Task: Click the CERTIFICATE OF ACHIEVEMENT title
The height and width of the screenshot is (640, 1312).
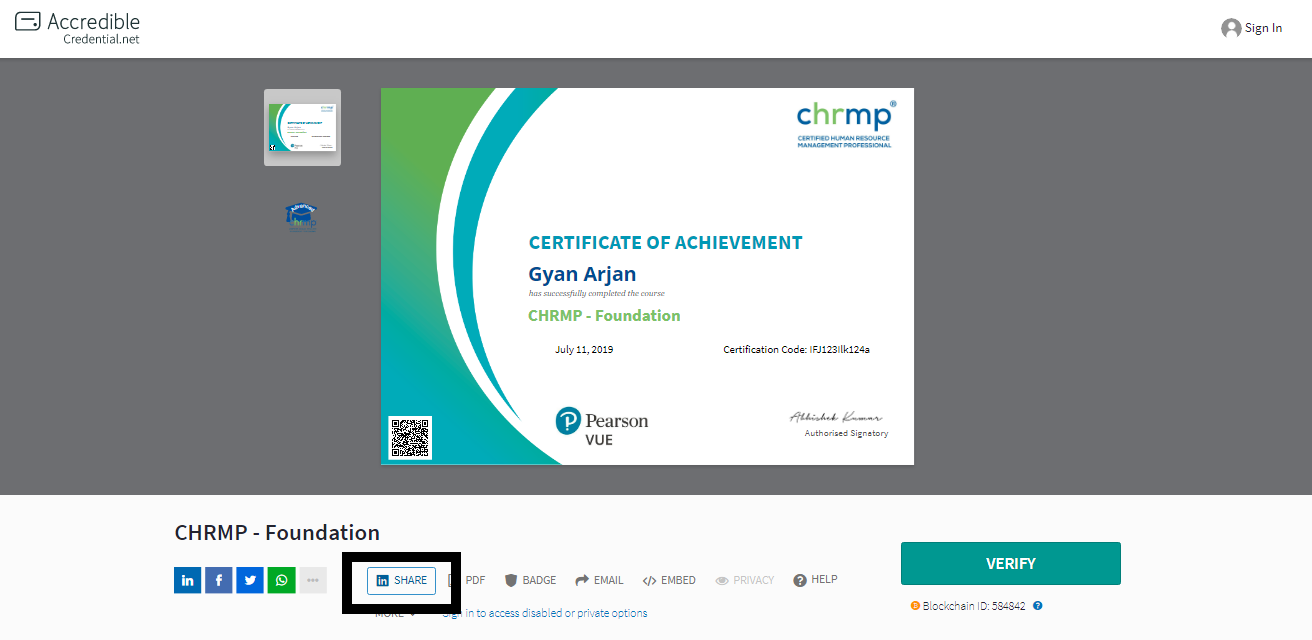Action: tap(665, 243)
